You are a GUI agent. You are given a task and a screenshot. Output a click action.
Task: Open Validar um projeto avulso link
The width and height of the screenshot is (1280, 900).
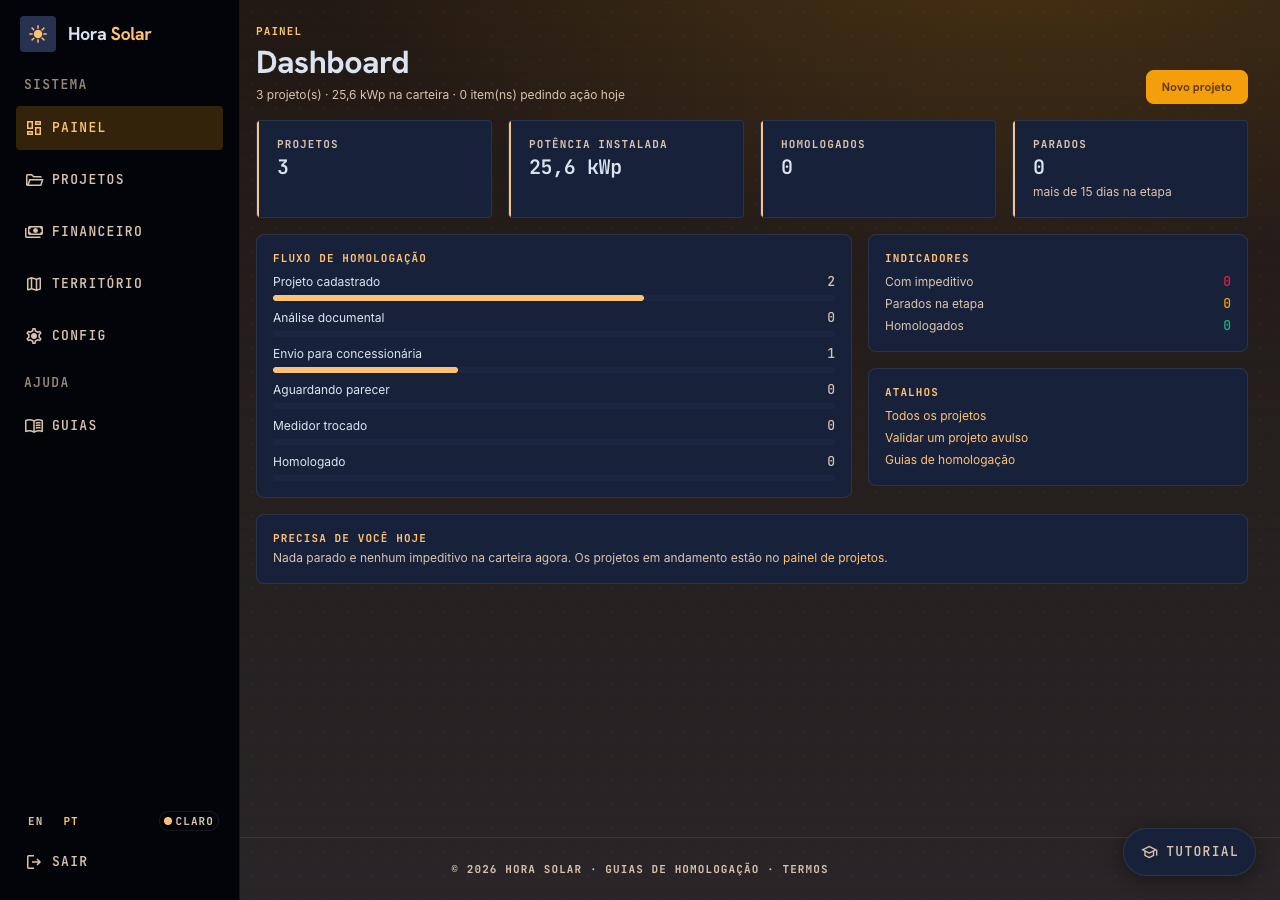(956, 438)
